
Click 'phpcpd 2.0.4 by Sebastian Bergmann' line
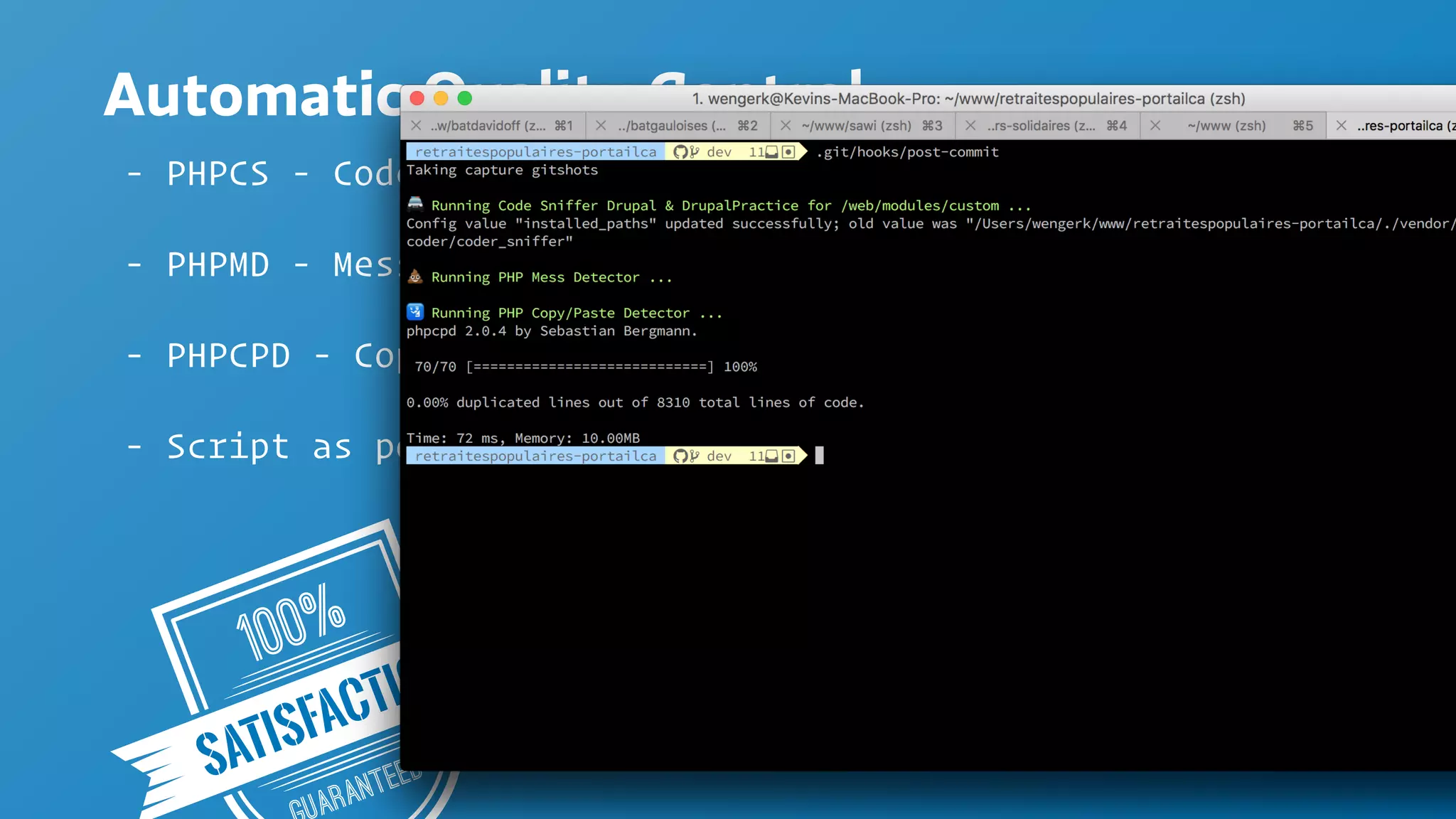tap(552, 331)
